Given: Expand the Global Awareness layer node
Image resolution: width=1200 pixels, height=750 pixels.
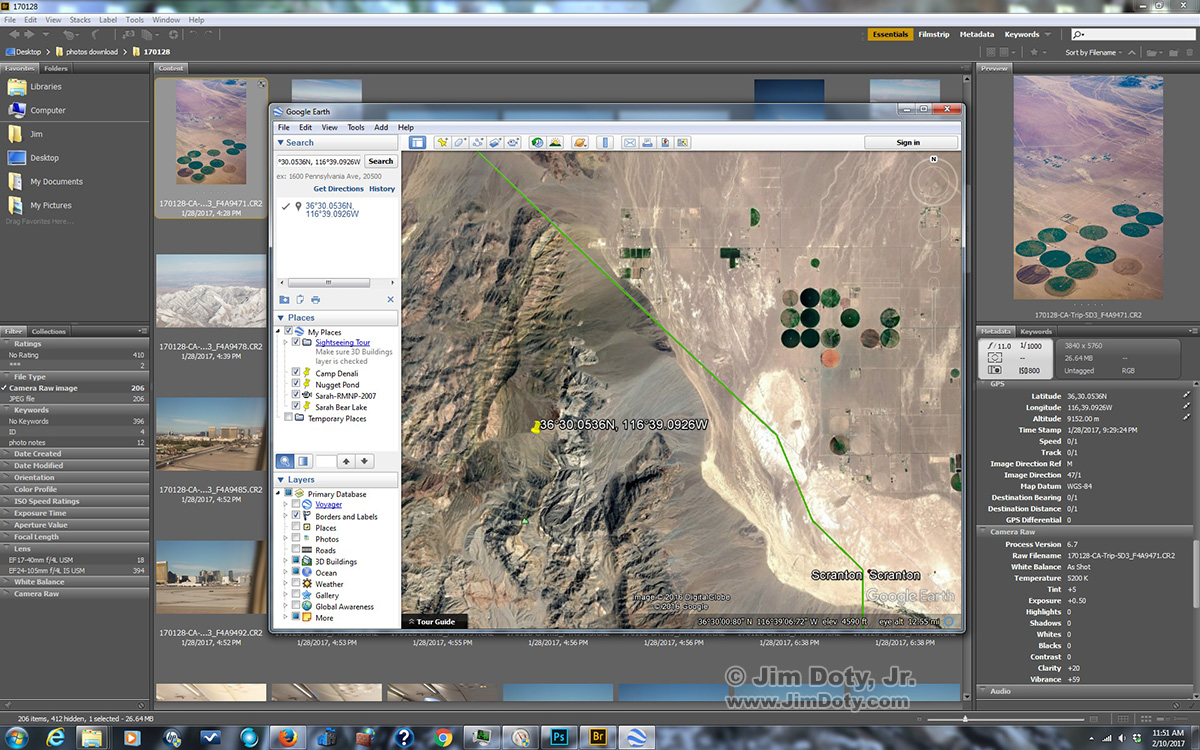Looking at the screenshot, I should (x=285, y=607).
